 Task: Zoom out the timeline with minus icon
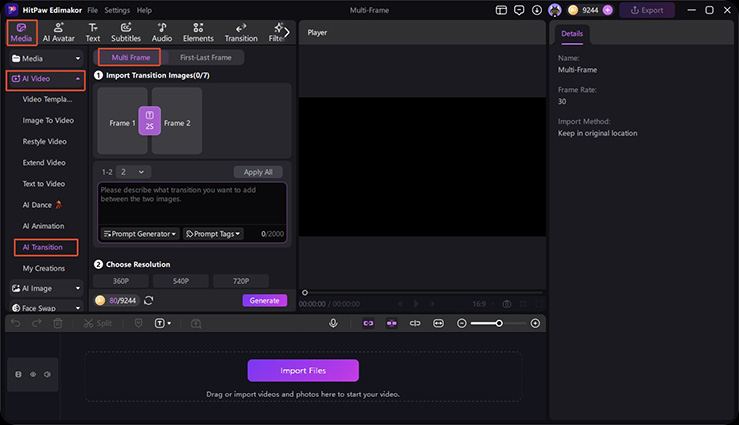pyautogui.click(x=462, y=323)
